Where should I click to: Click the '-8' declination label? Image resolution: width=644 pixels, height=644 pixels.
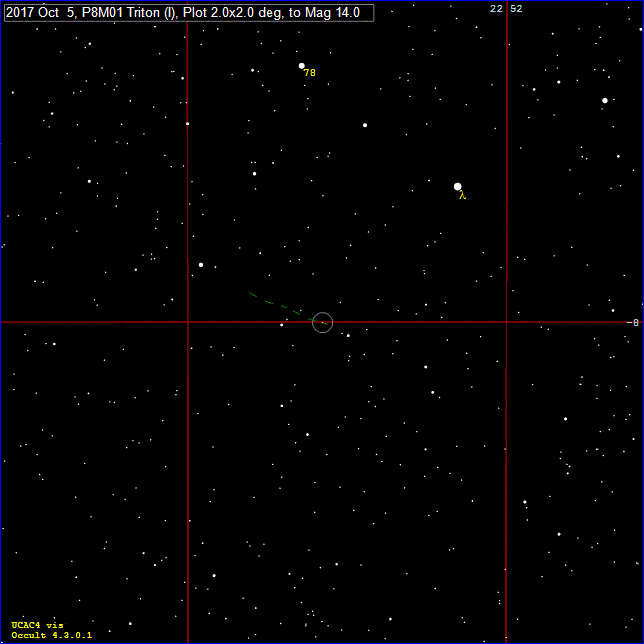pyautogui.click(x=633, y=323)
